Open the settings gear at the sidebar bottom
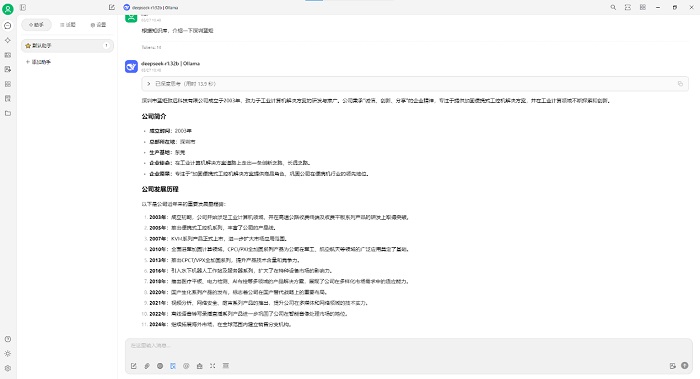This screenshot has height=379, width=700. (x=8, y=368)
